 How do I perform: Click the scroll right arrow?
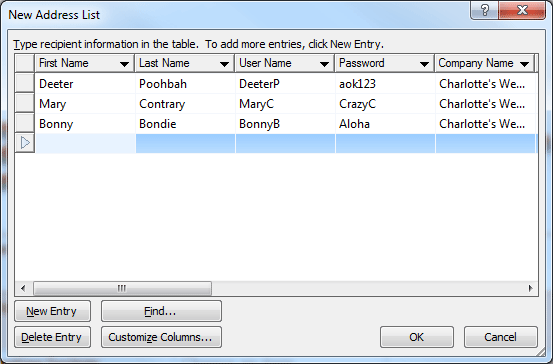tap(530, 289)
